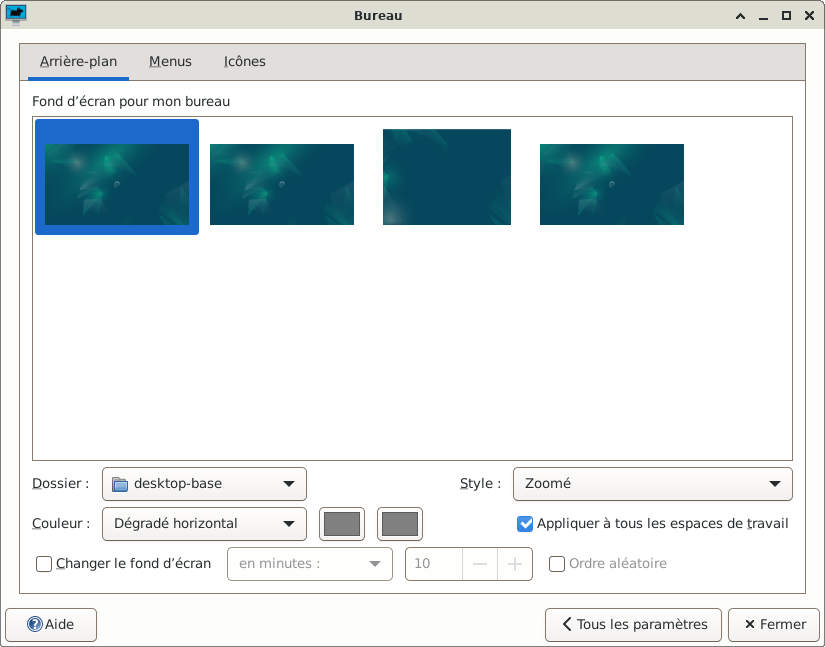825x647 pixels.
Task: Close the Bureau window with X icon
Action: click(810, 16)
